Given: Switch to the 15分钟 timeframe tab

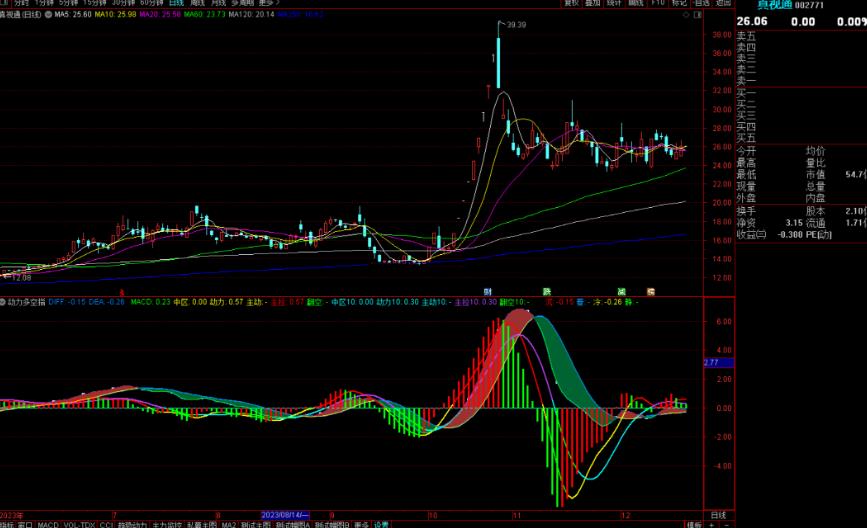Looking at the screenshot, I should [x=95, y=3].
